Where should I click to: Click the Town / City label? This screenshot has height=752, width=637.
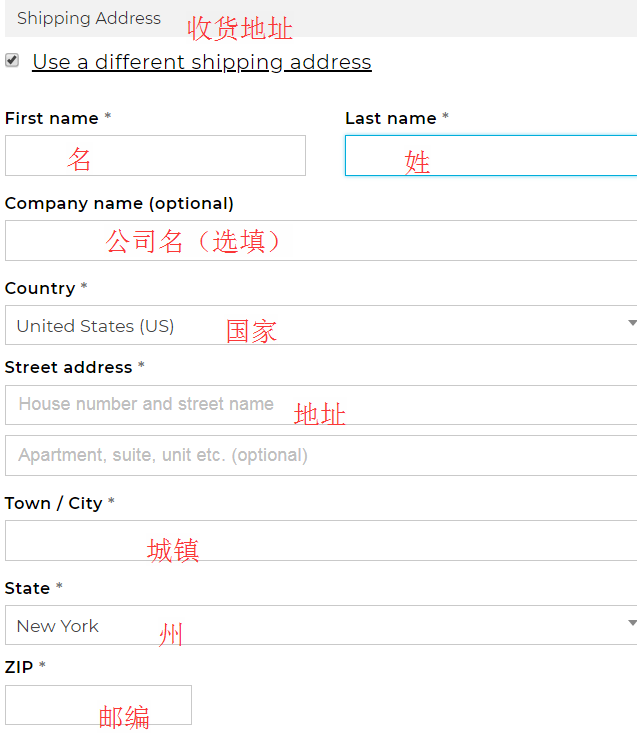tap(54, 503)
